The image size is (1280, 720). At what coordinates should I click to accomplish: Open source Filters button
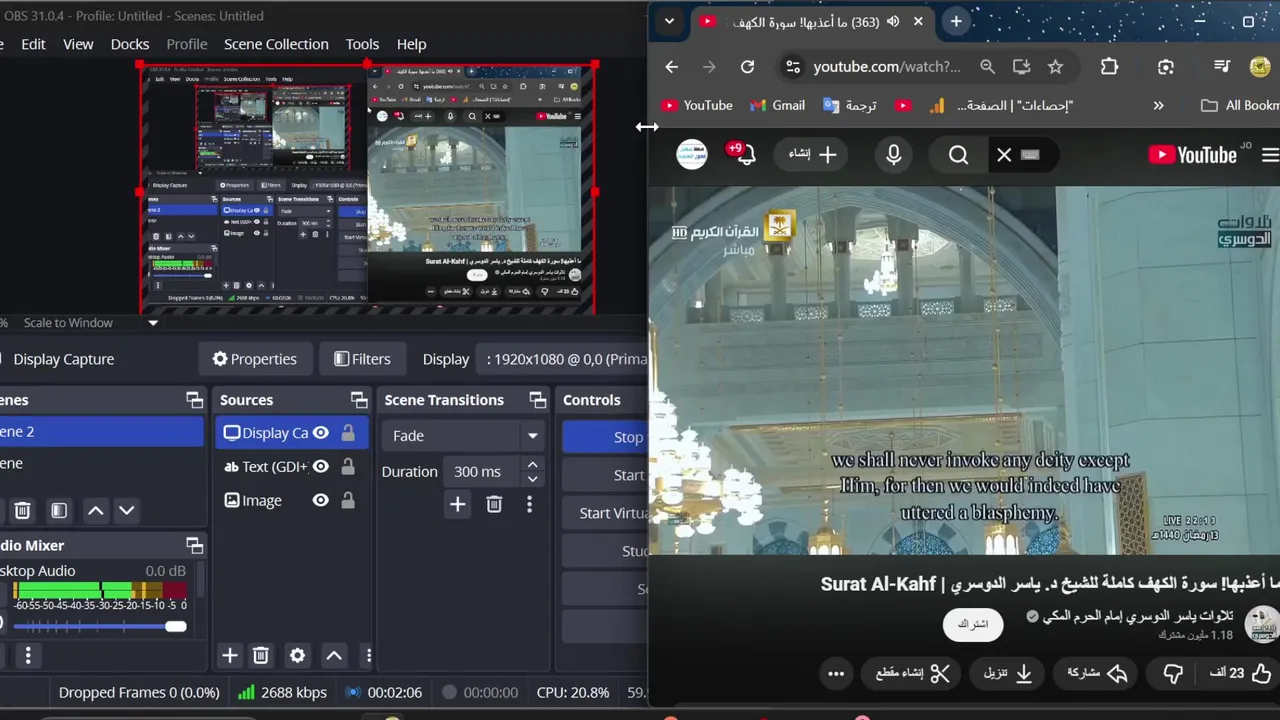362,359
